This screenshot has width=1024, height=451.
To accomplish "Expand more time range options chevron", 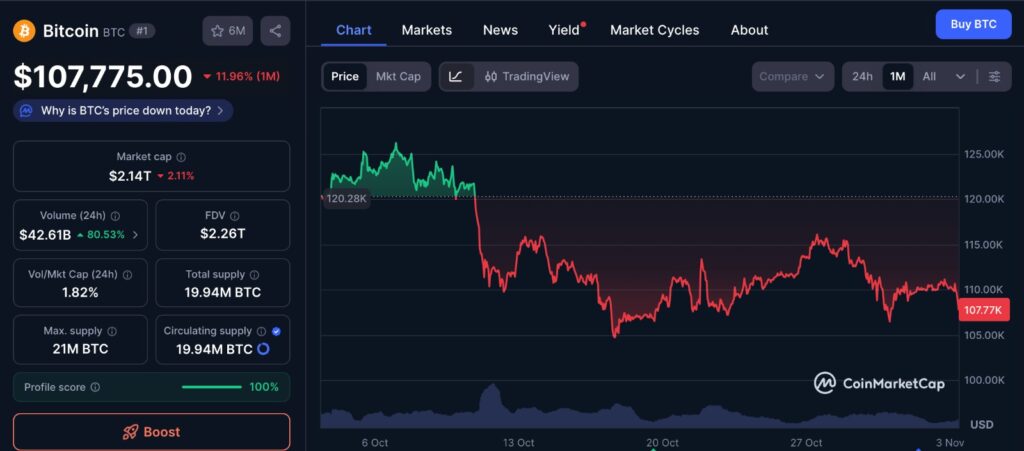I will [960, 76].
